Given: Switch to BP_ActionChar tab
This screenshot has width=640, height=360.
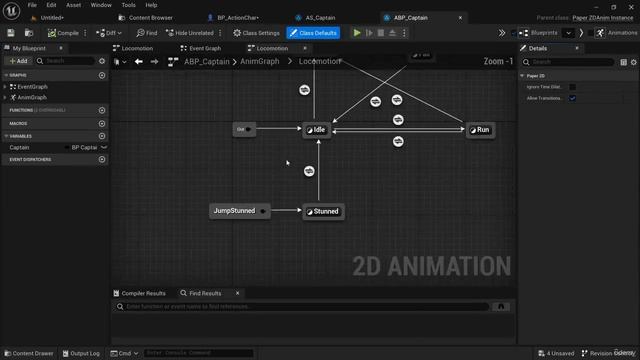Looking at the screenshot, I should click(233, 18).
